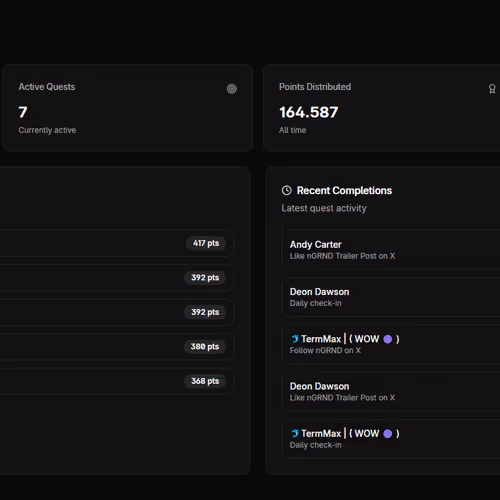
Task: Click Follow nGRND on X quest text
Action: click(325, 350)
